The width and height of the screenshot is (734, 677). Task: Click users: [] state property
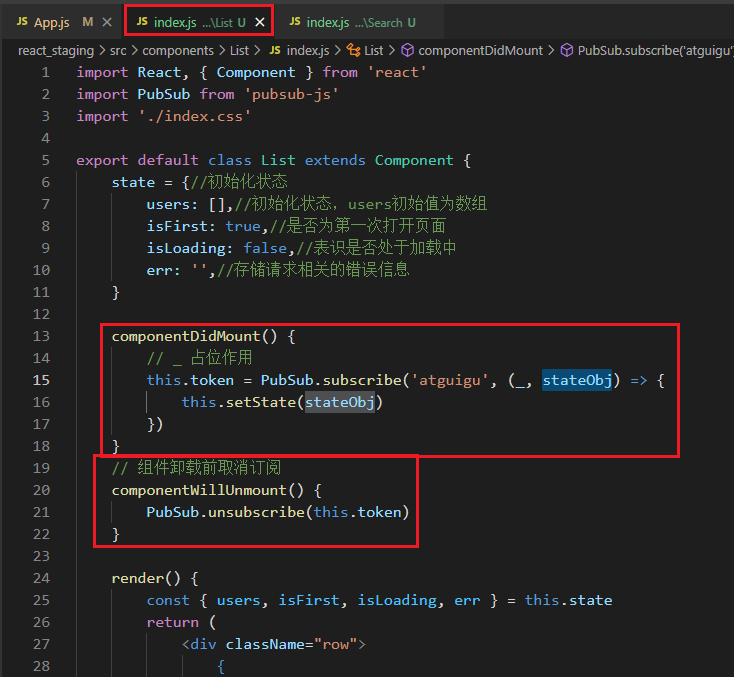186,204
